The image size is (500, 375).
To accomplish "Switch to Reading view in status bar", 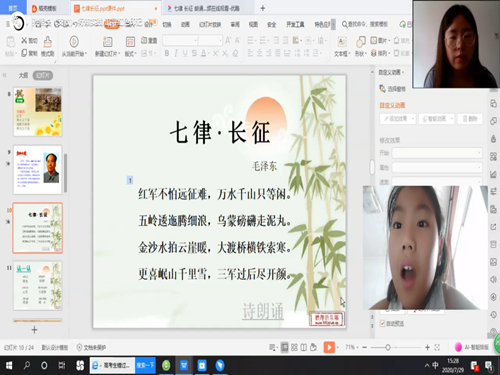I will [x=304, y=347].
